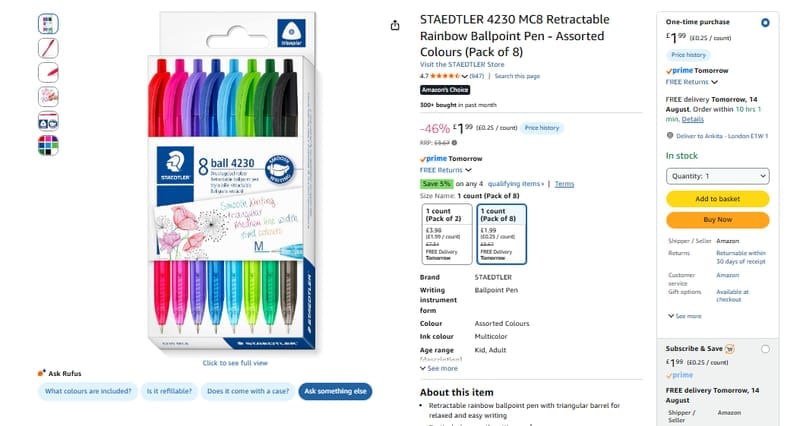Image resolution: width=800 pixels, height=426 pixels.
Task: Open Price history next to the price
Action: click(542, 128)
